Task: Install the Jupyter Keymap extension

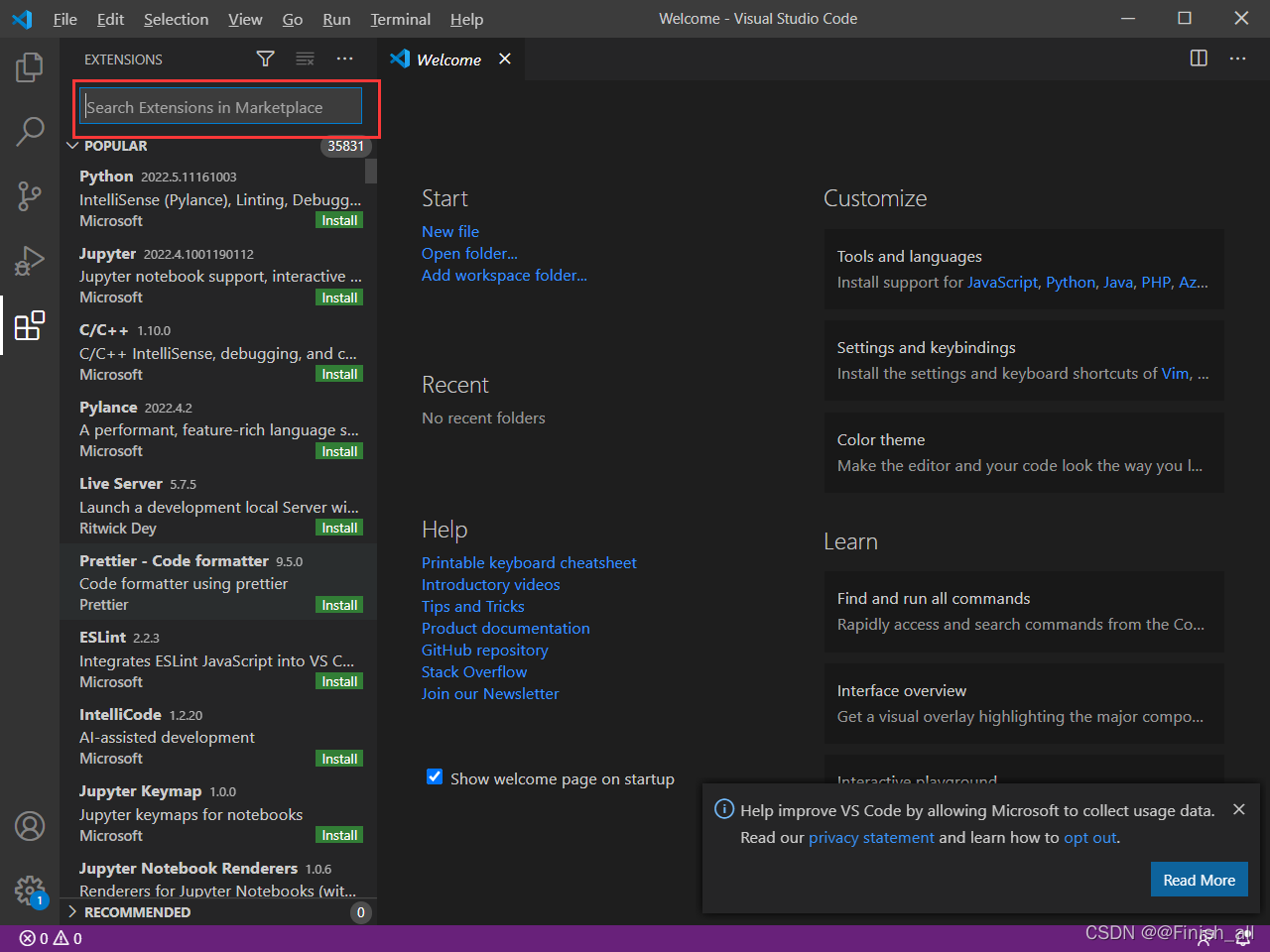Action: point(339,835)
